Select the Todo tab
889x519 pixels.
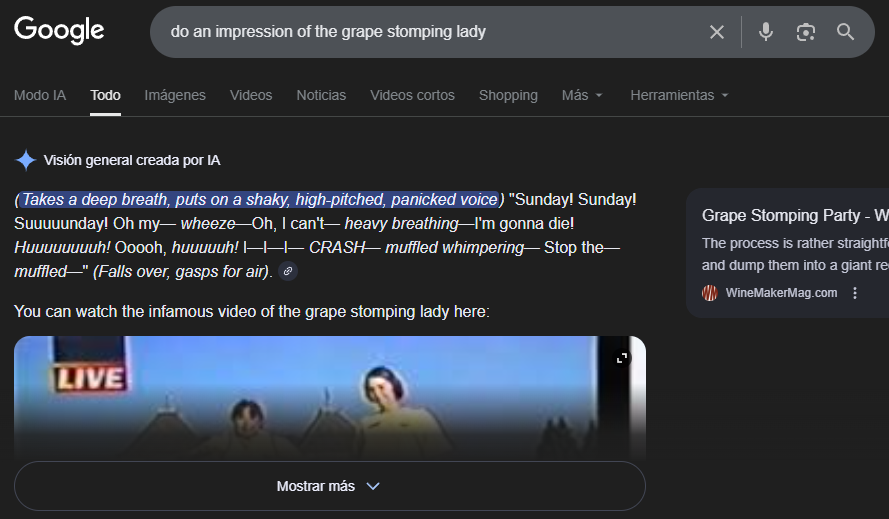pos(105,95)
